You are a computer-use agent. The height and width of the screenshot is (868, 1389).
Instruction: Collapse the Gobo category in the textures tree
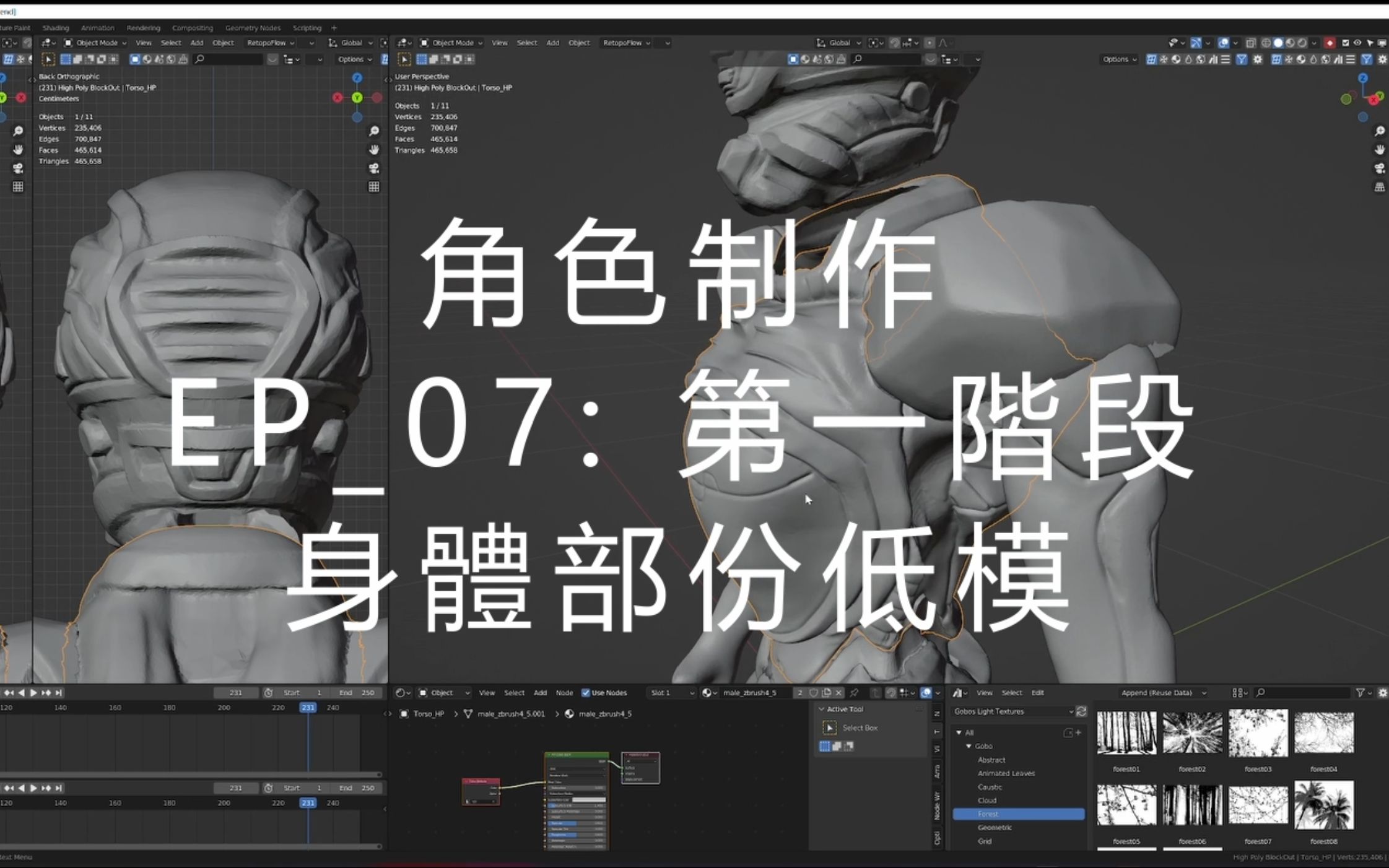[969, 746]
